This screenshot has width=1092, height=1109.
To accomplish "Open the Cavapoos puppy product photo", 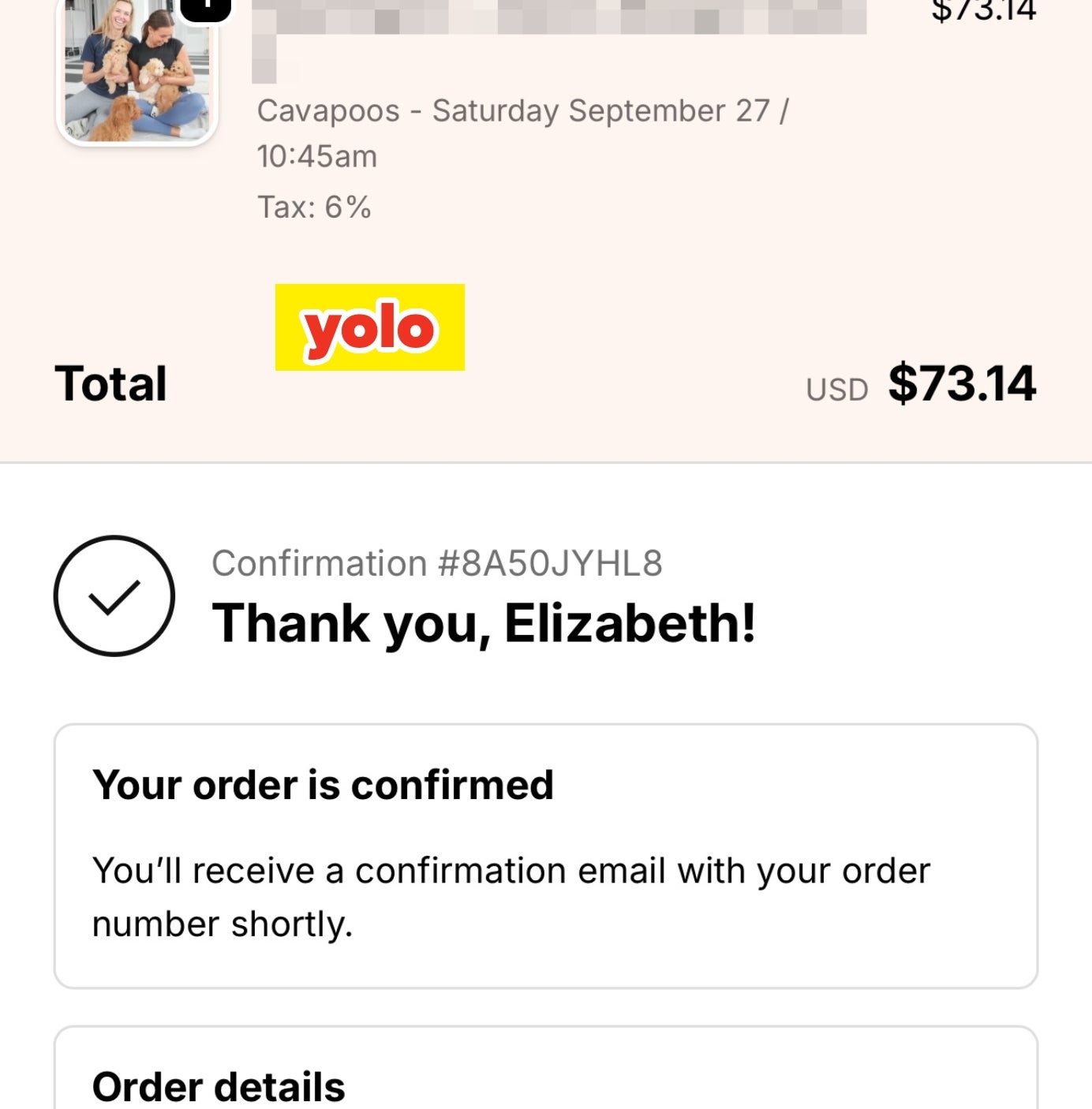I will tap(137, 73).
